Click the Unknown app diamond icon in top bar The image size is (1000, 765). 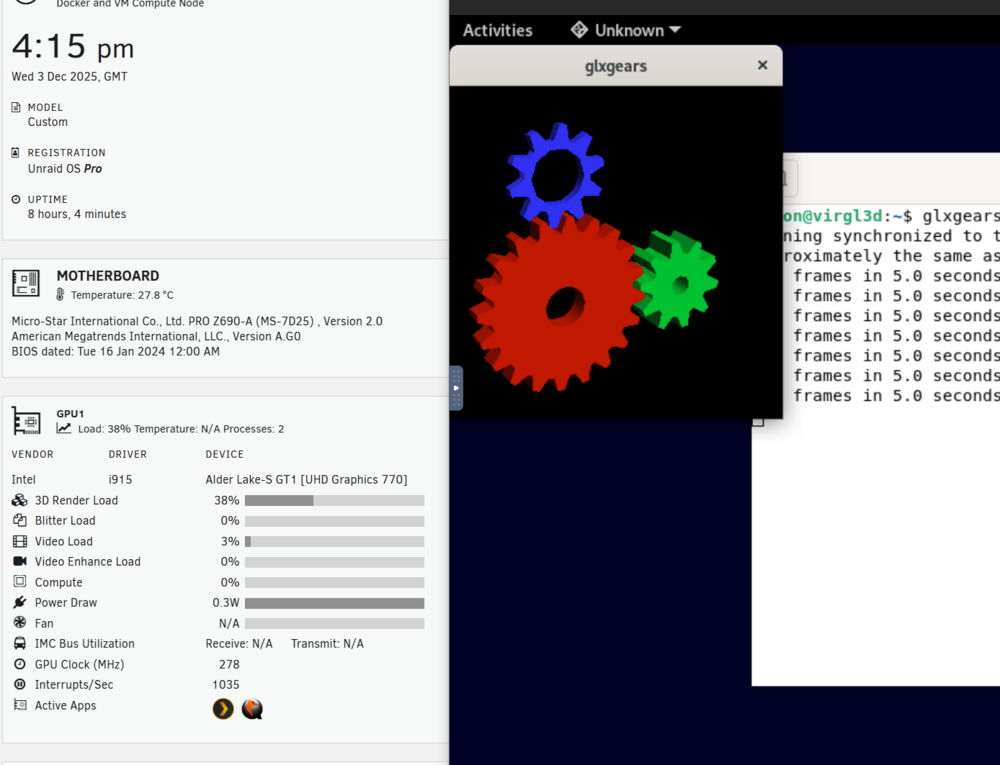(578, 29)
